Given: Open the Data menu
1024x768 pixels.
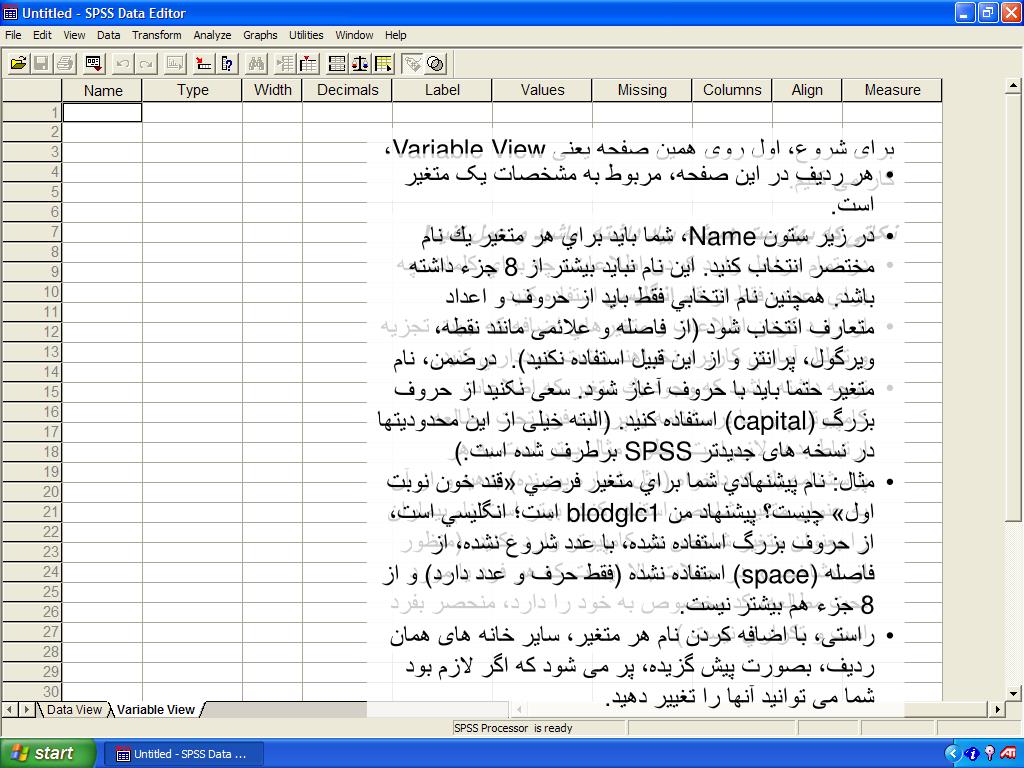Looking at the screenshot, I should [108, 35].
